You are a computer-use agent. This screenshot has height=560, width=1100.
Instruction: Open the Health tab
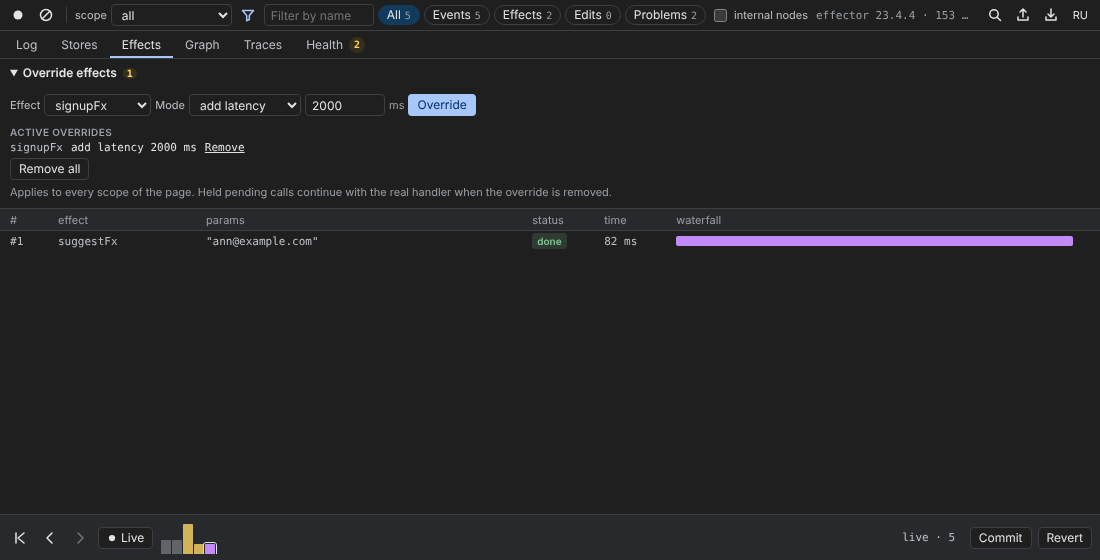334,44
